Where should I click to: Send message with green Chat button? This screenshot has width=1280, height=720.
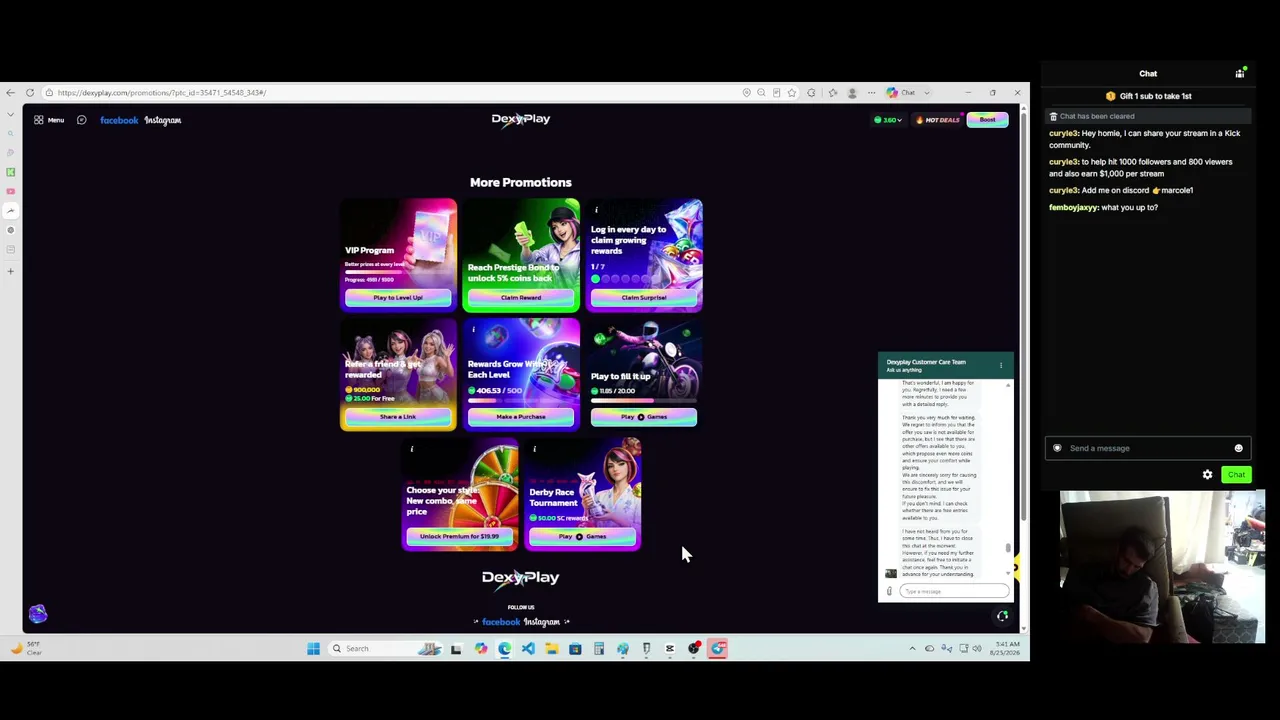click(x=1236, y=475)
